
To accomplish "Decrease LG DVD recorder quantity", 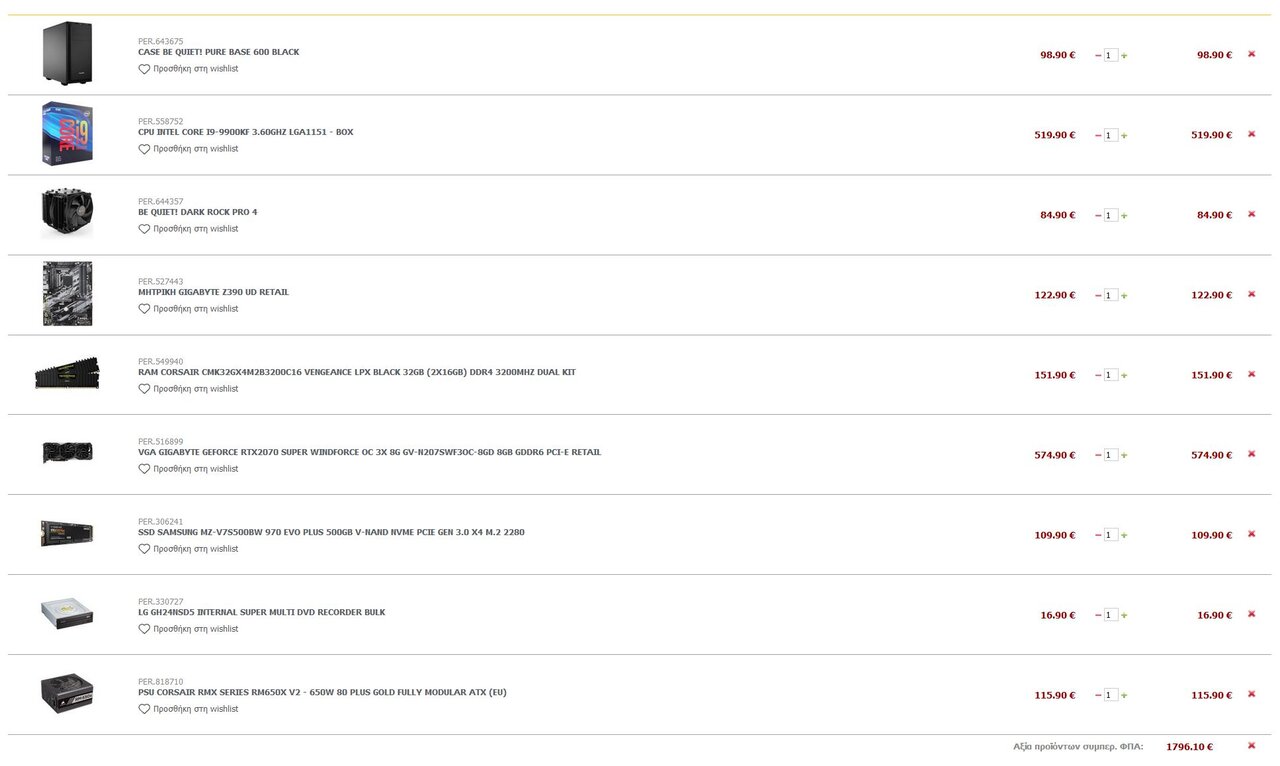I will point(1098,616).
